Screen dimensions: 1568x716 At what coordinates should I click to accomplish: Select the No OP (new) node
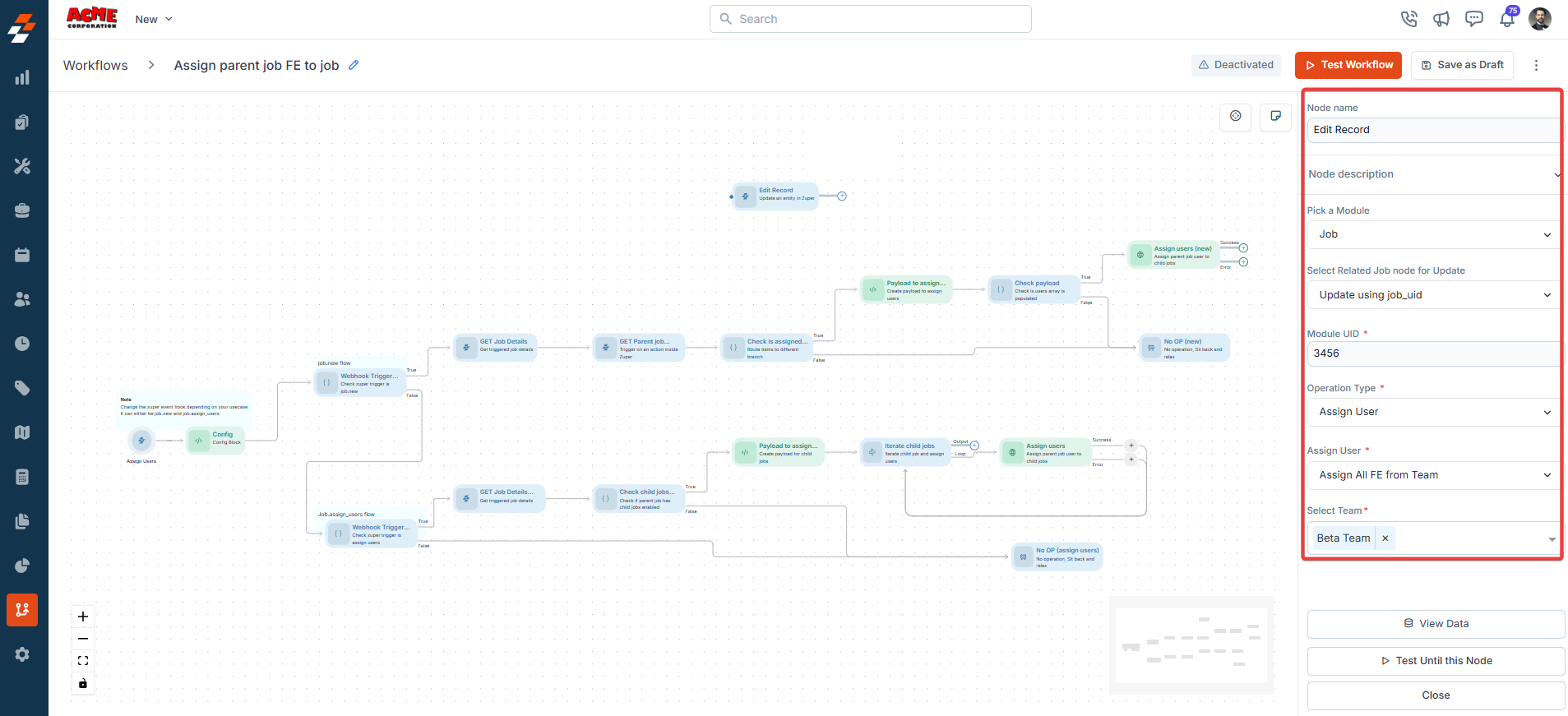pyautogui.click(x=1184, y=348)
